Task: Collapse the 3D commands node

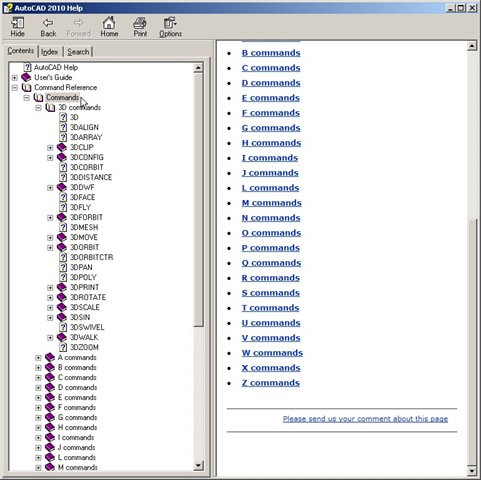Action: tap(38, 108)
